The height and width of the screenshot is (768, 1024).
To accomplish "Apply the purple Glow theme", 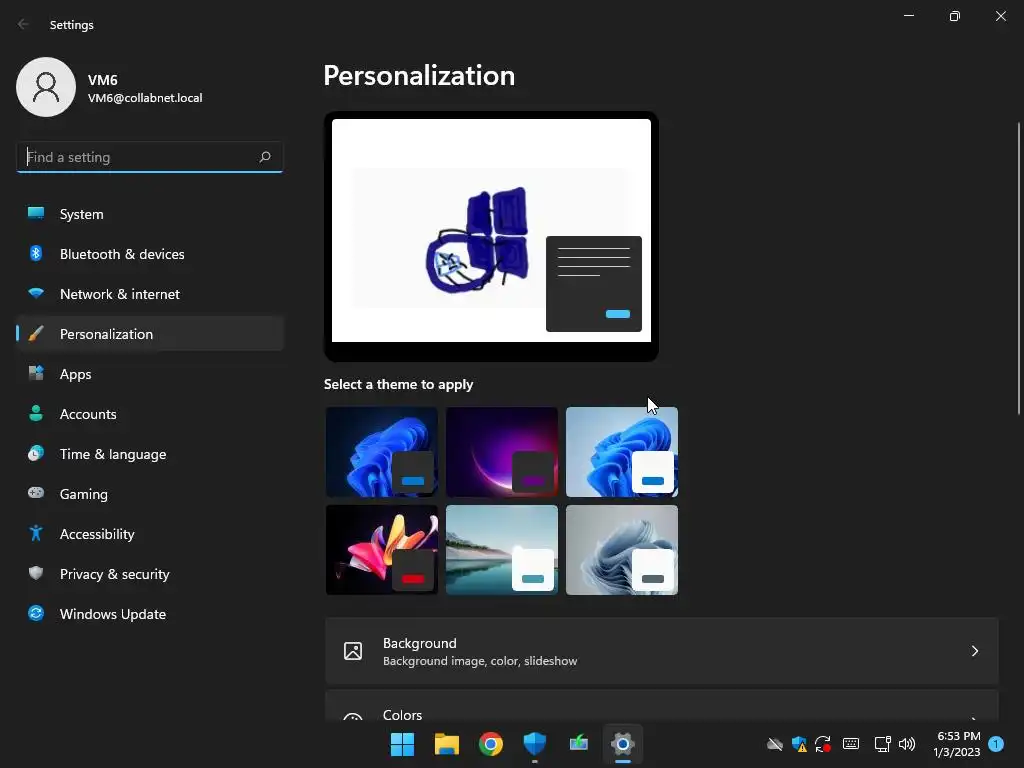I will pos(502,452).
